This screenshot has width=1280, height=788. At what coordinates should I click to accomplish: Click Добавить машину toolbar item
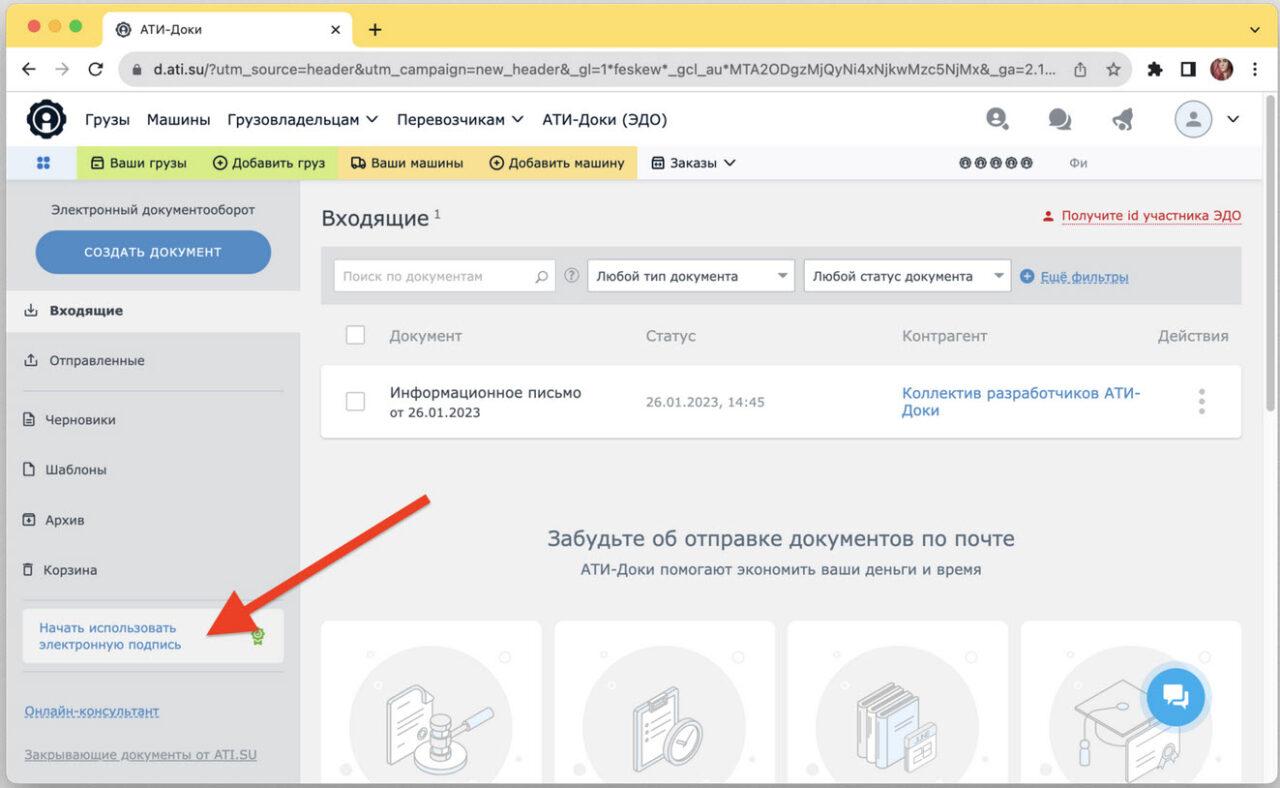(x=557, y=163)
